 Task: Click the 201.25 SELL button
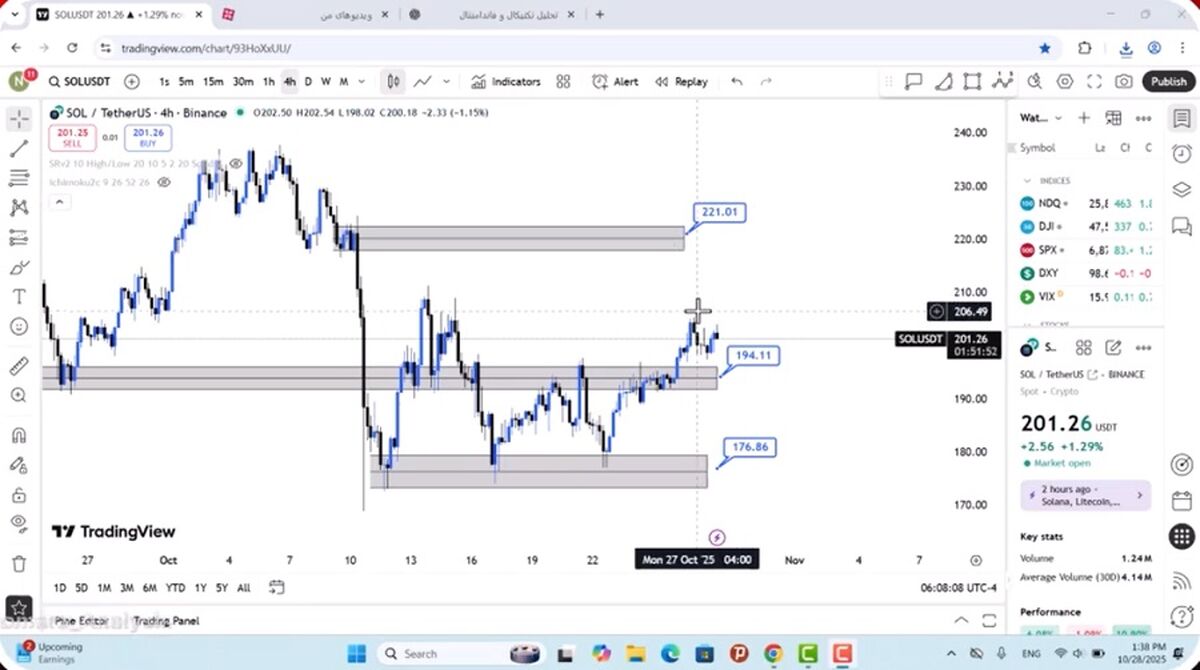pyautogui.click(x=72, y=138)
